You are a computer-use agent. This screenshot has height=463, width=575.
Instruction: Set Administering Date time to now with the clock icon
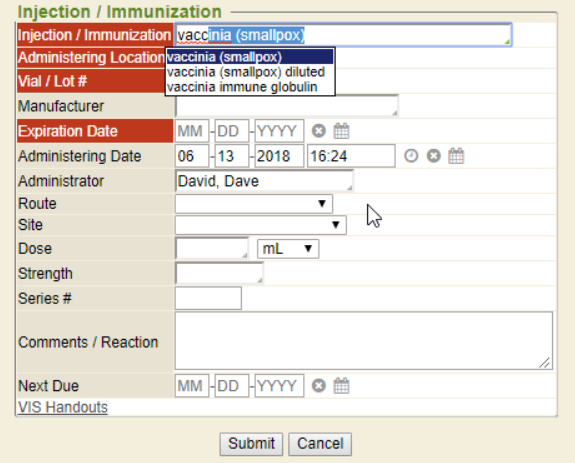(411, 156)
